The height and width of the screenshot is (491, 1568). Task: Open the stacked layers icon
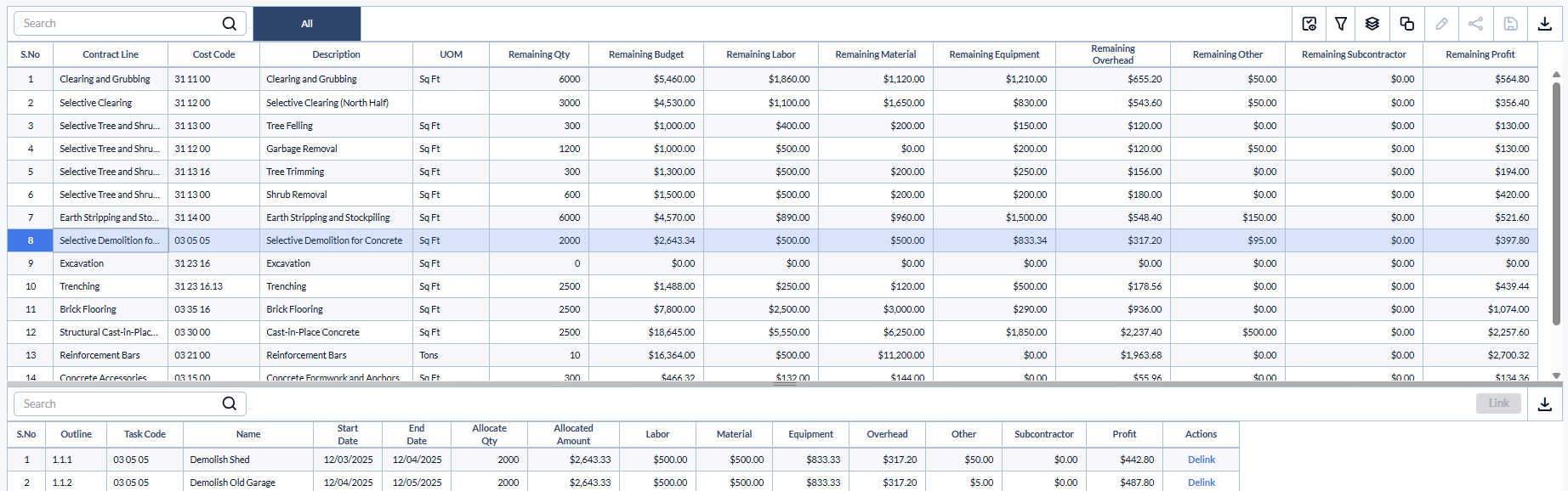[1372, 24]
